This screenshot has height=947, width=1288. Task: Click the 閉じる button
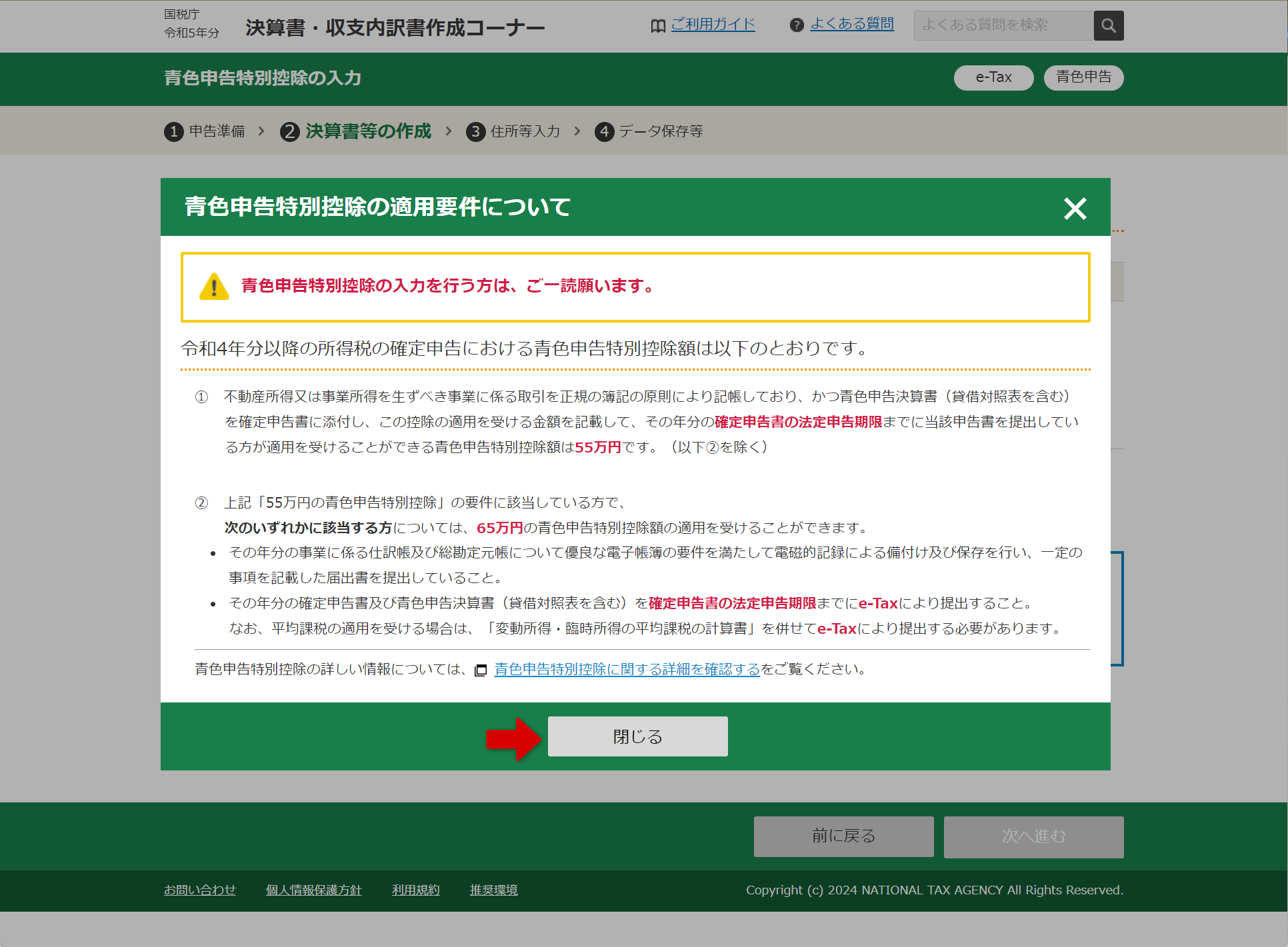pos(637,736)
